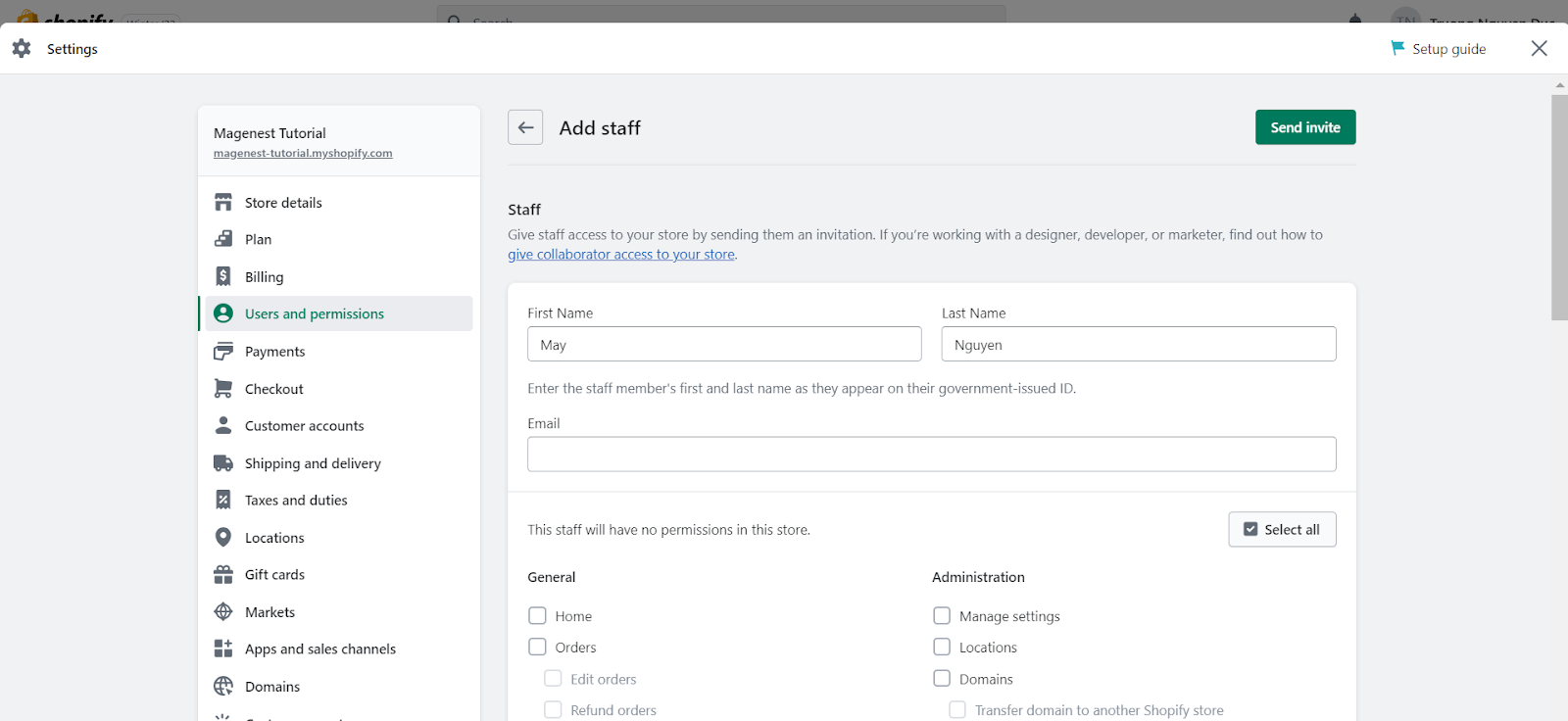Open the give collaborator access link

tap(621, 255)
